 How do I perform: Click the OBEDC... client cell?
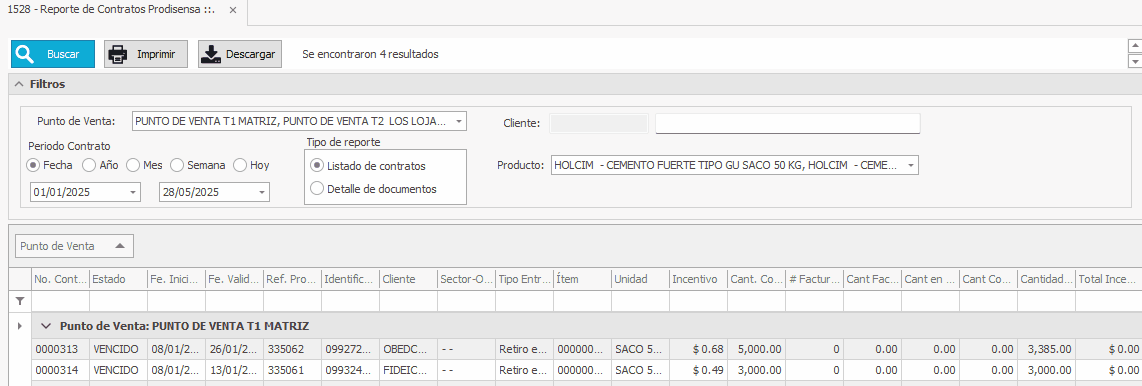coord(409,349)
